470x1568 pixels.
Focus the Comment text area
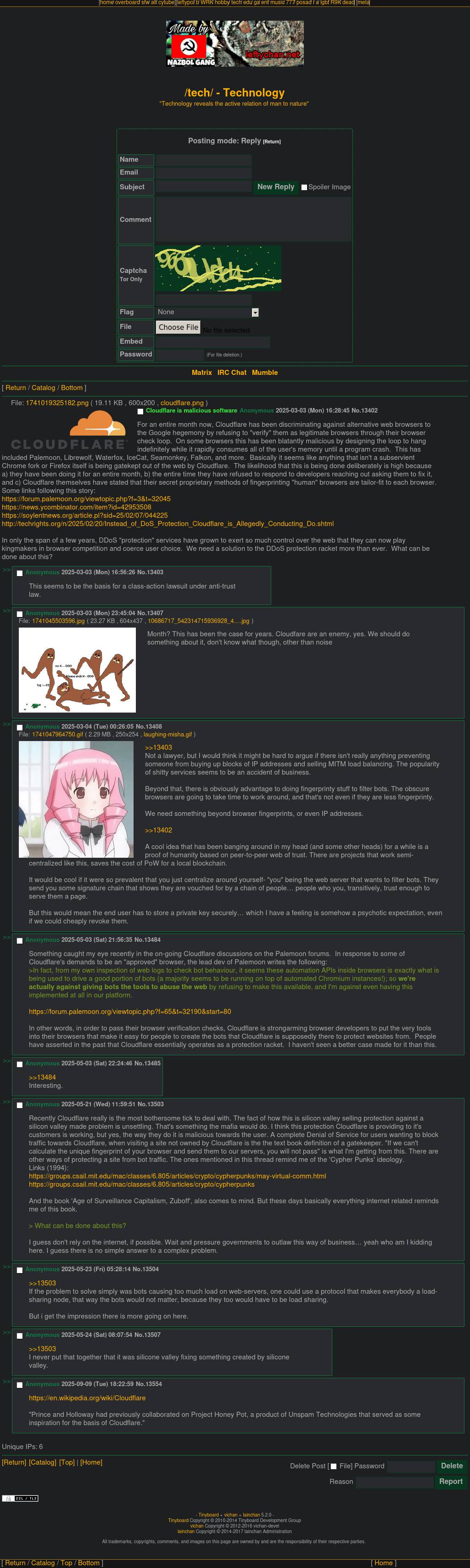(253, 220)
